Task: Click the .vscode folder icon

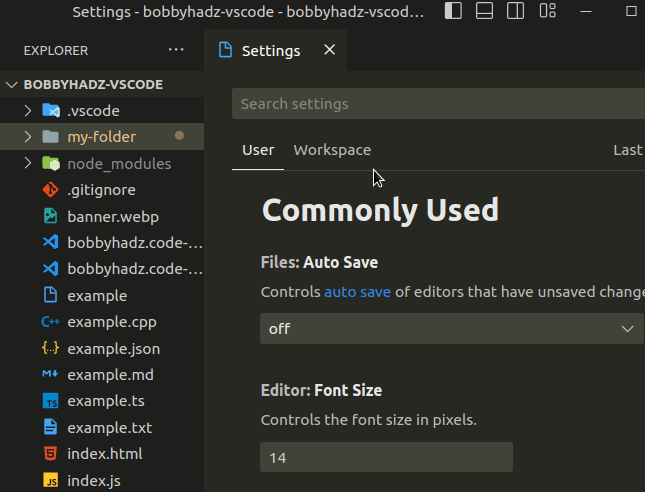Action: pyautogui.click(x=51, y=110)
